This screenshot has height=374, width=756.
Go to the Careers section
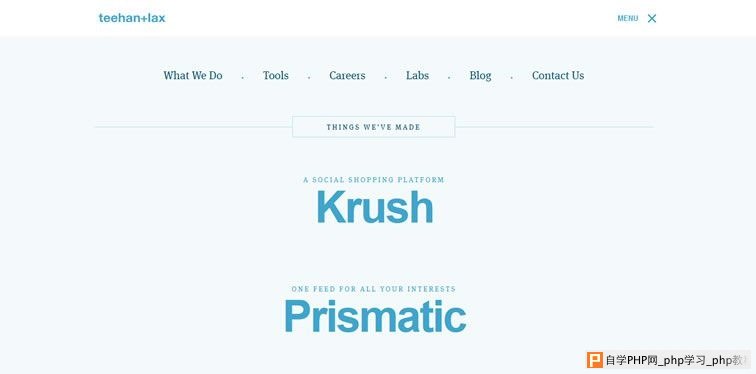(347, 76)
